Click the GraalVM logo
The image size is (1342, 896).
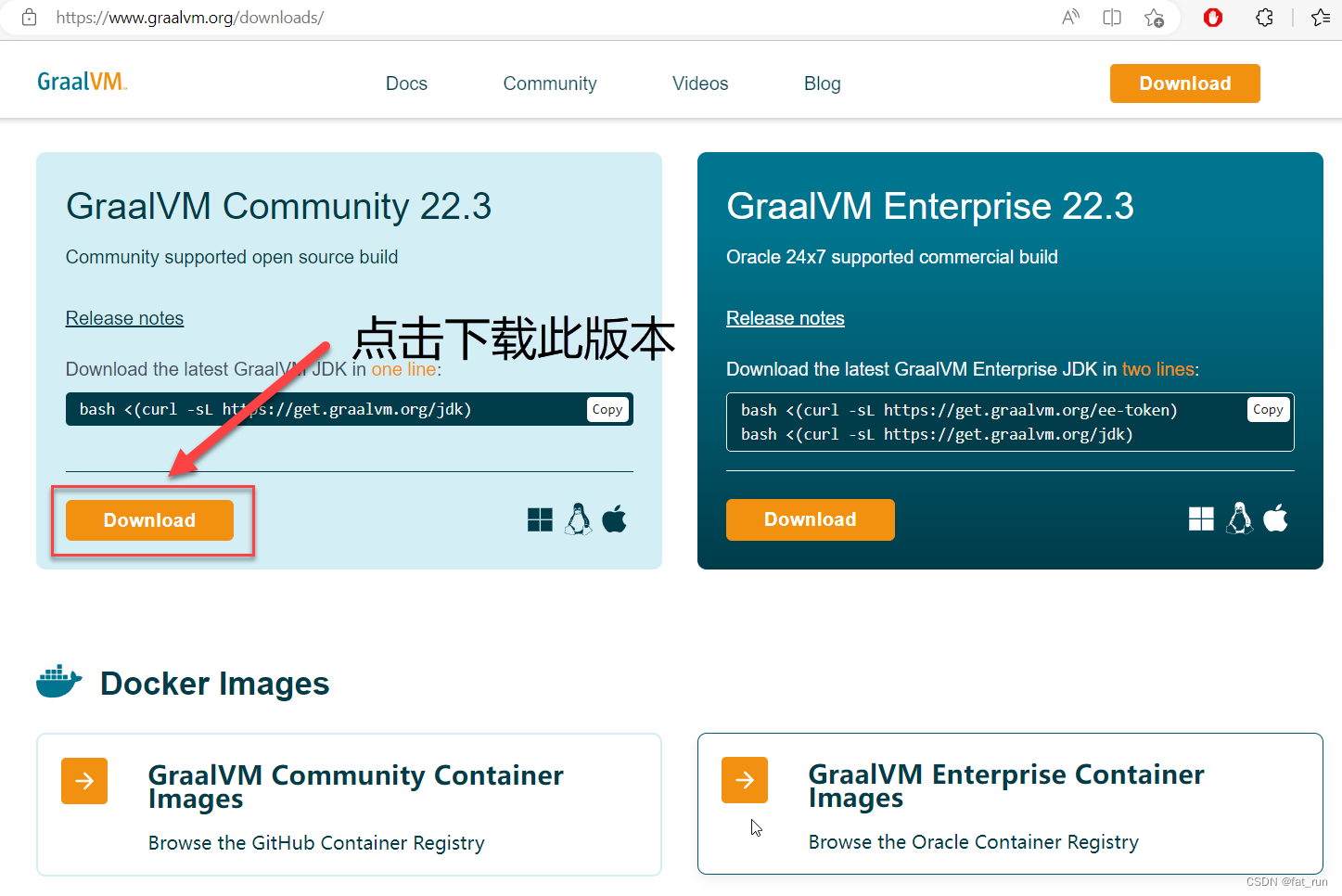[82, 82]
